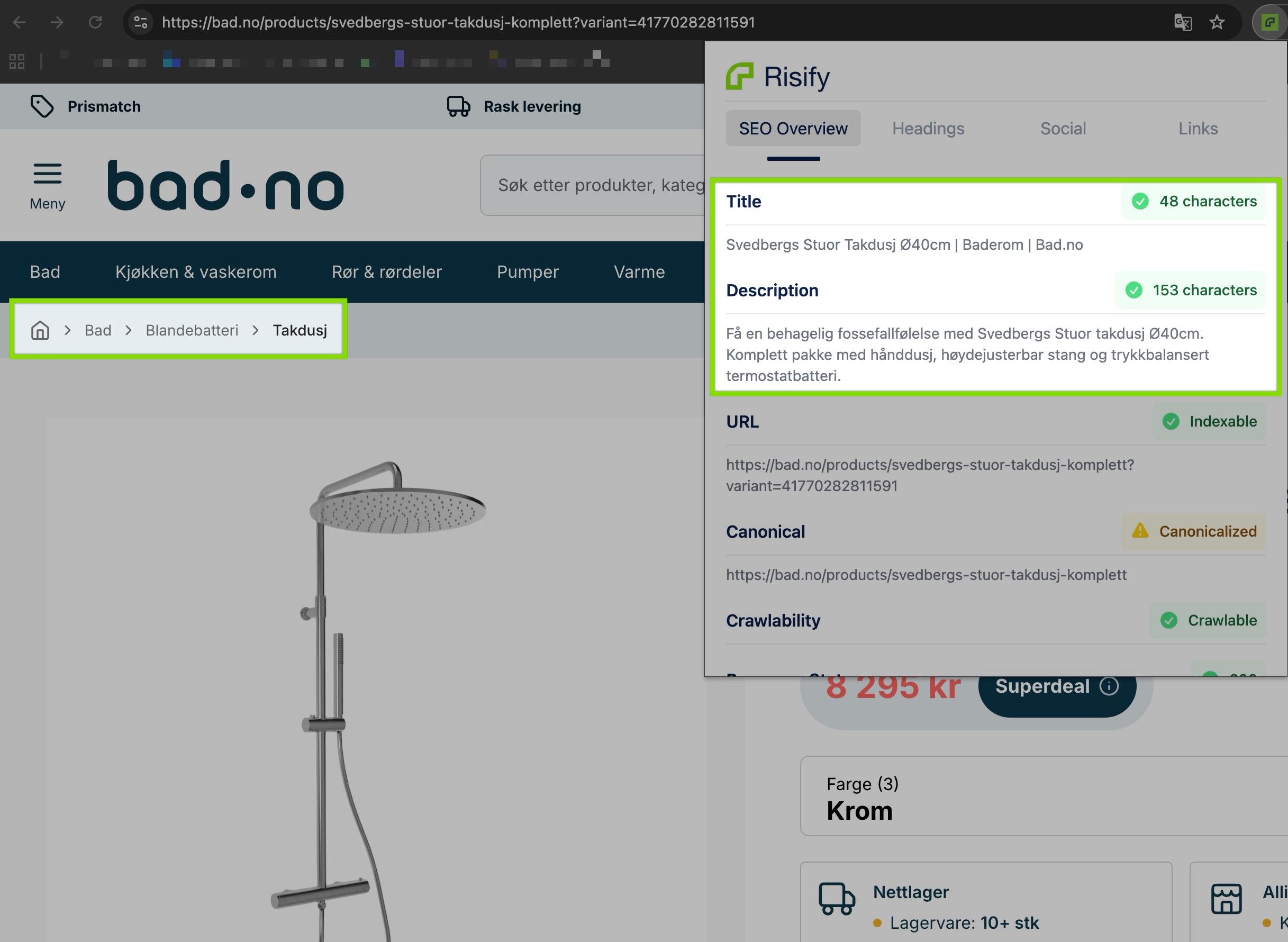Click the Rask levering link
The height and width of the screenshot is (942, 1288).
pos(532,106)
